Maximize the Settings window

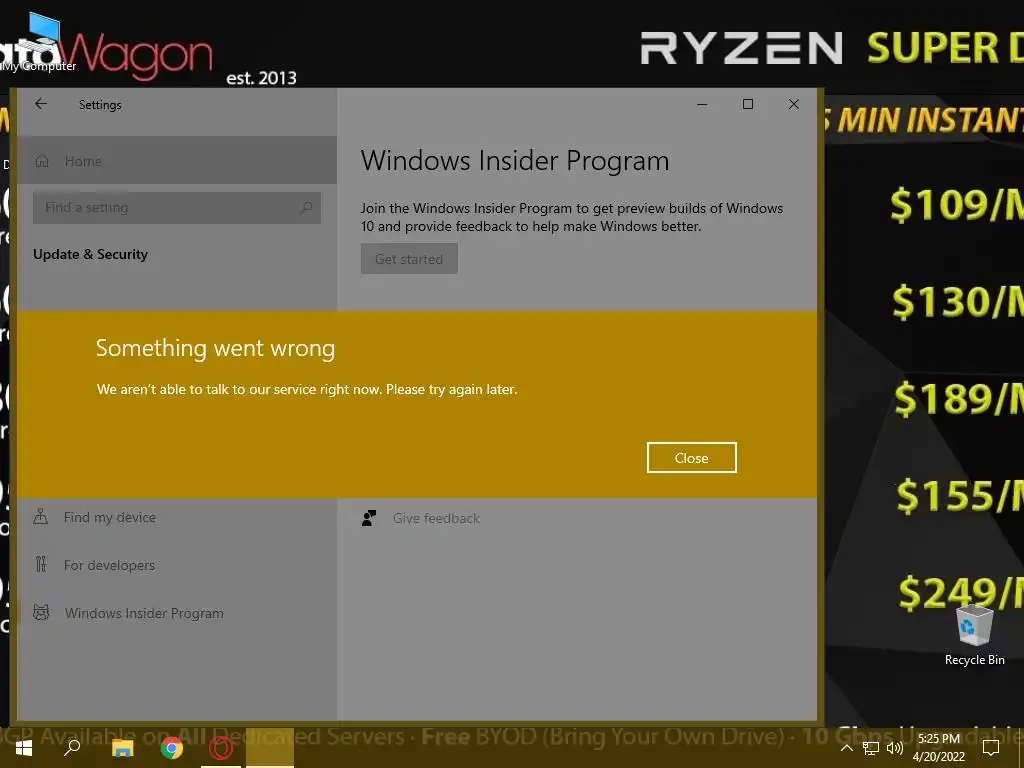pyautogui.click(x=748, y=104)
